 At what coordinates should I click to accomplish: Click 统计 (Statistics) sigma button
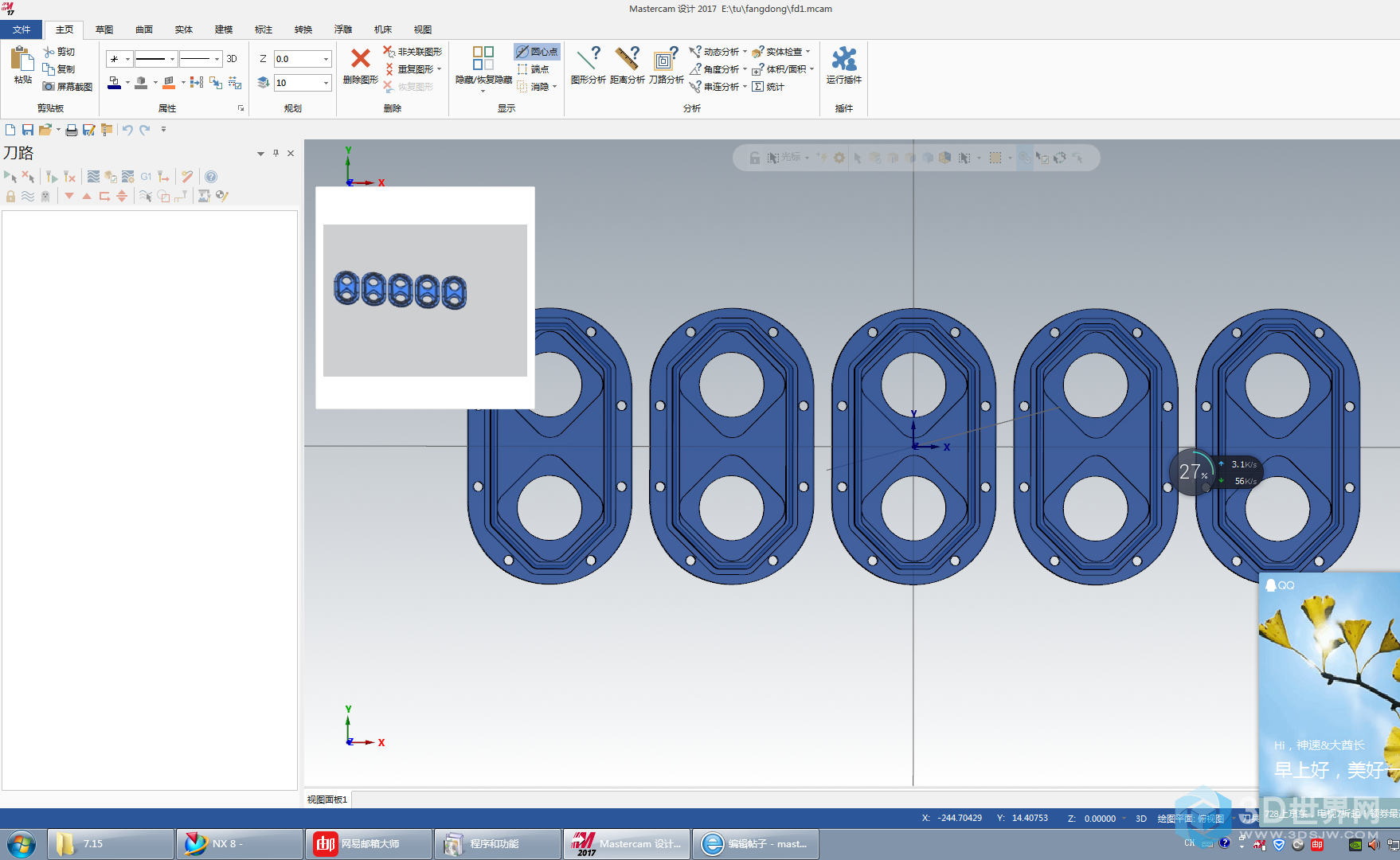point(768,87)
